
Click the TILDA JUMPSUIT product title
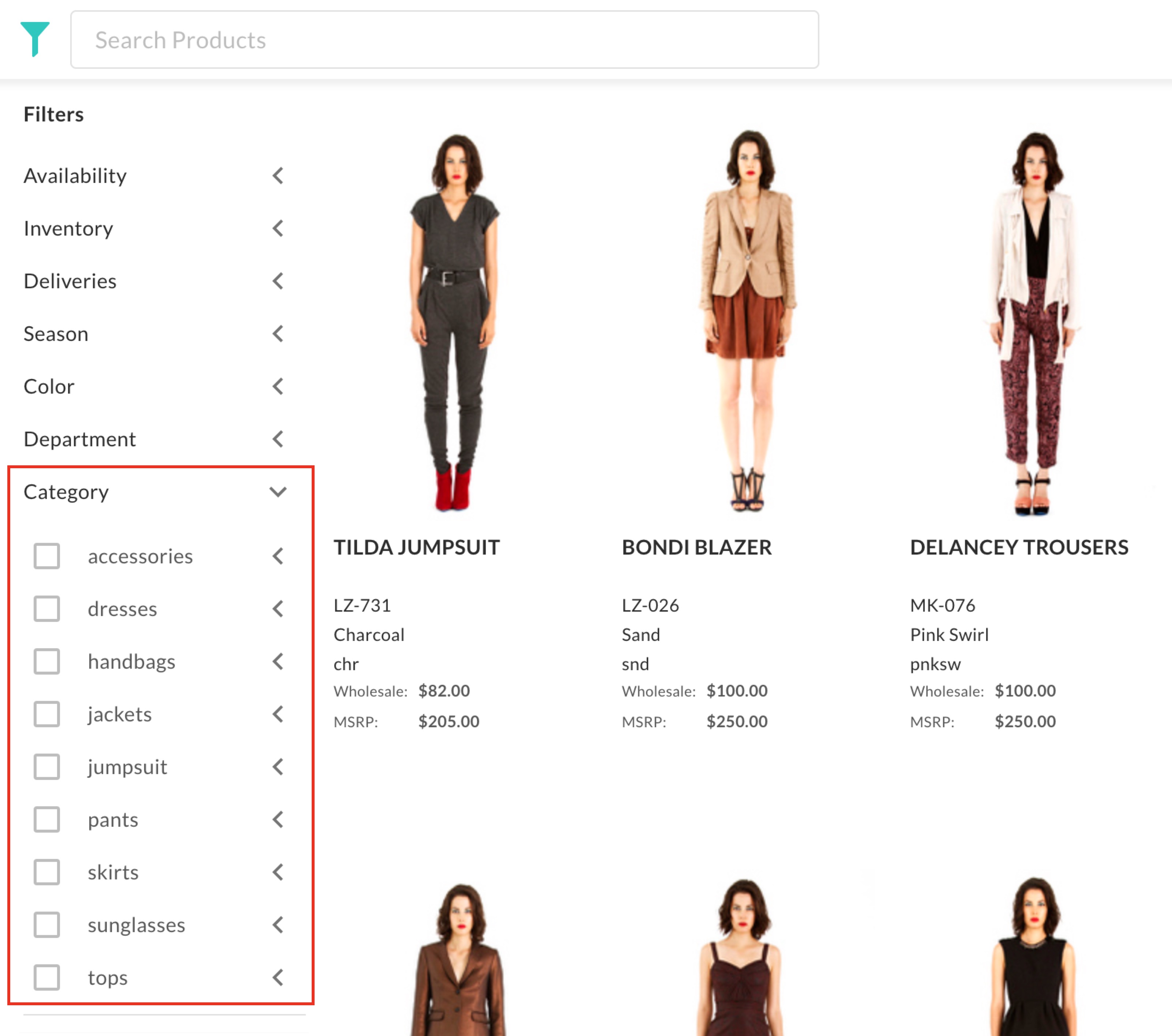tap(417, 548)
